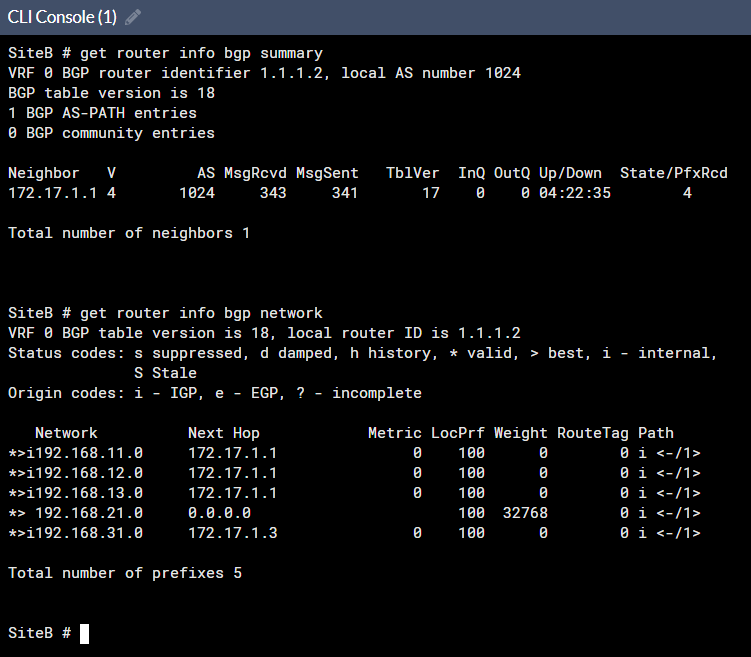Click 'local router ID is 1.1.1.2' text
This screenshot has height=657, width=751.
404,333
